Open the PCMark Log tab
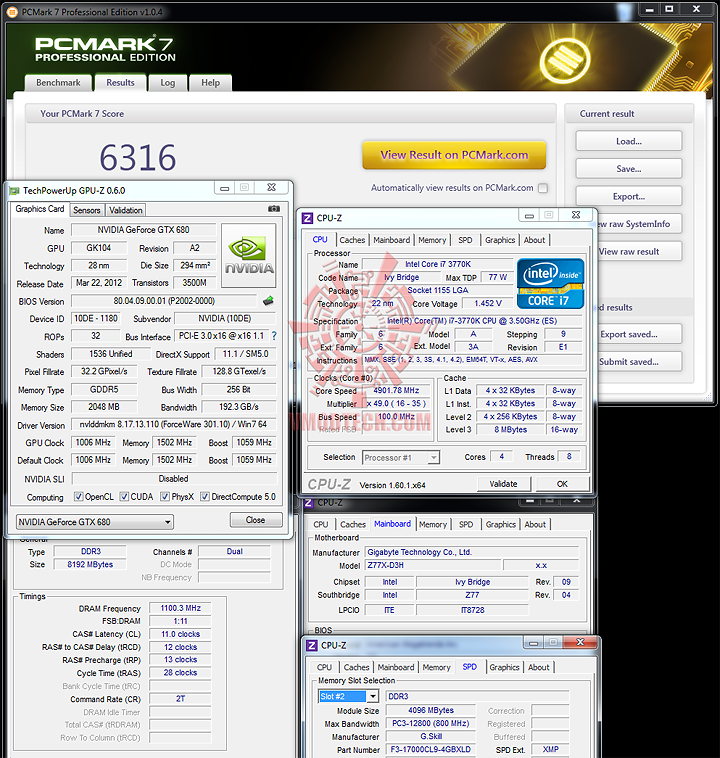Viewport: 720px width, 758px height. point(168,83)
